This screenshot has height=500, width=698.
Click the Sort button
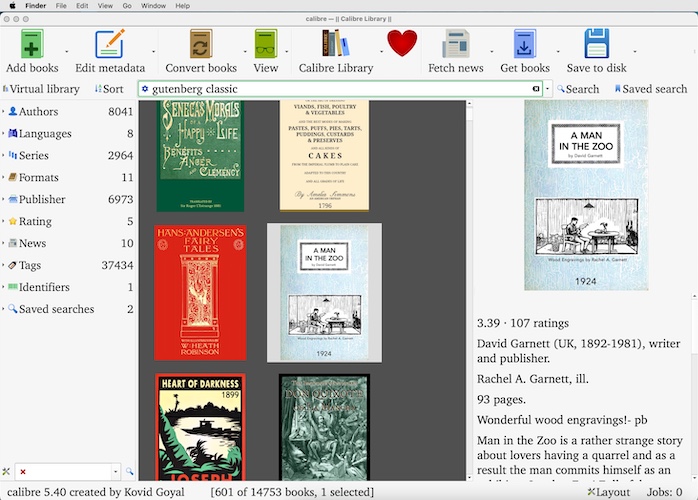pos(109,89)
